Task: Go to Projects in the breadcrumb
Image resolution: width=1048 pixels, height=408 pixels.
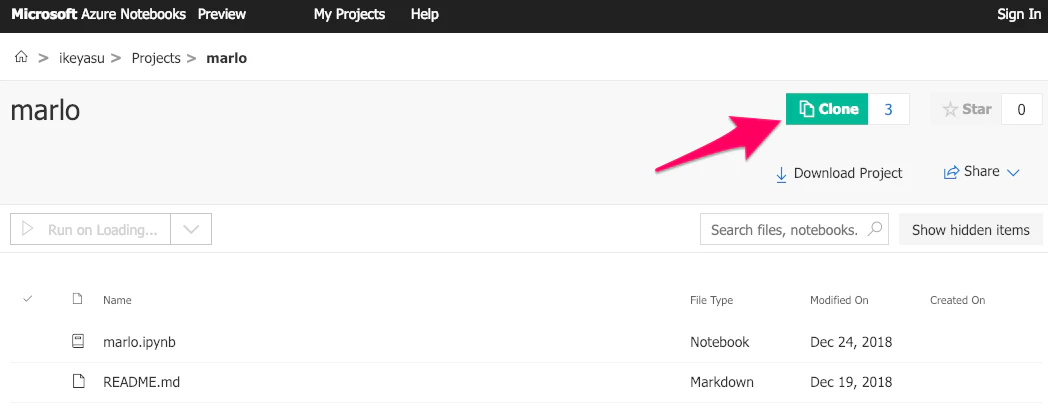Action: click(x=156, y=58)
